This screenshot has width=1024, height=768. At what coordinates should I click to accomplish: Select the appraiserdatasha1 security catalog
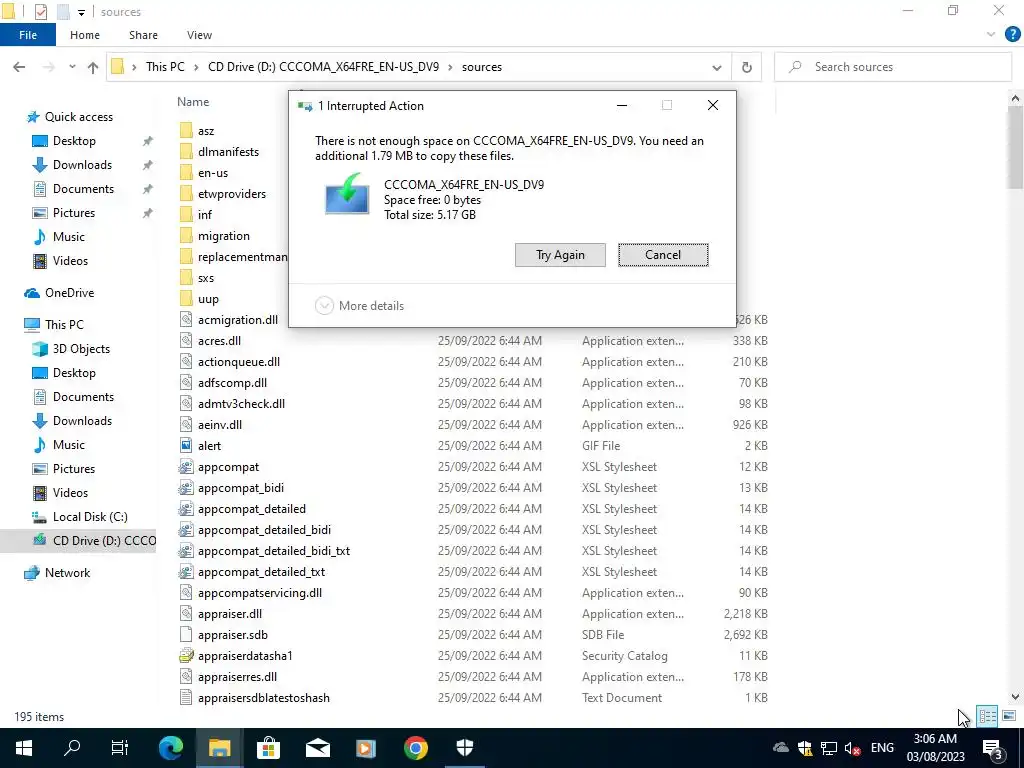[245, 656]
